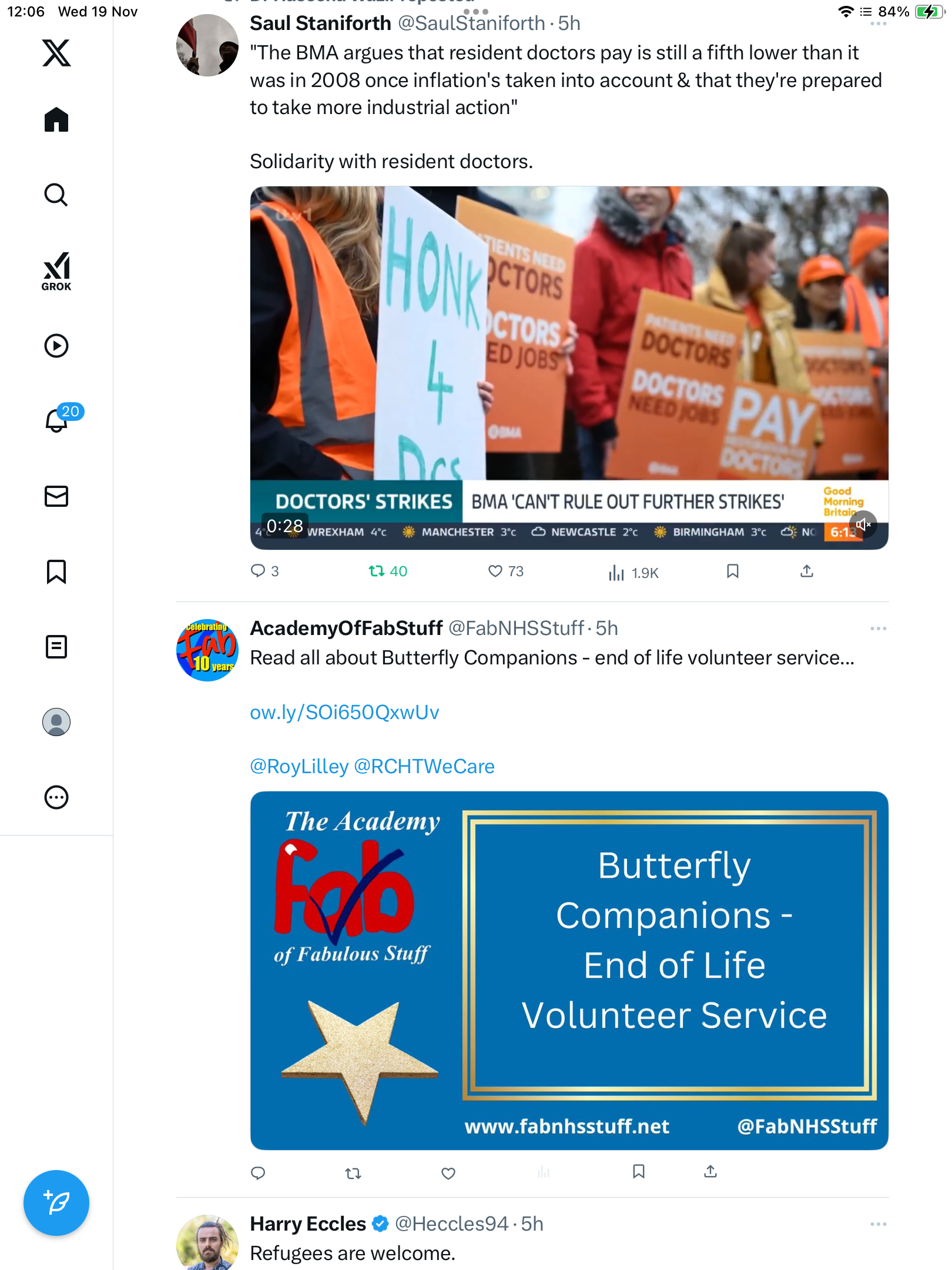The height and width of the screenshot is (1270, 952).
Task: Follow the ow.ly/SOi650QxwUv link
Action: pyautogui.click(x=344, y=712)
